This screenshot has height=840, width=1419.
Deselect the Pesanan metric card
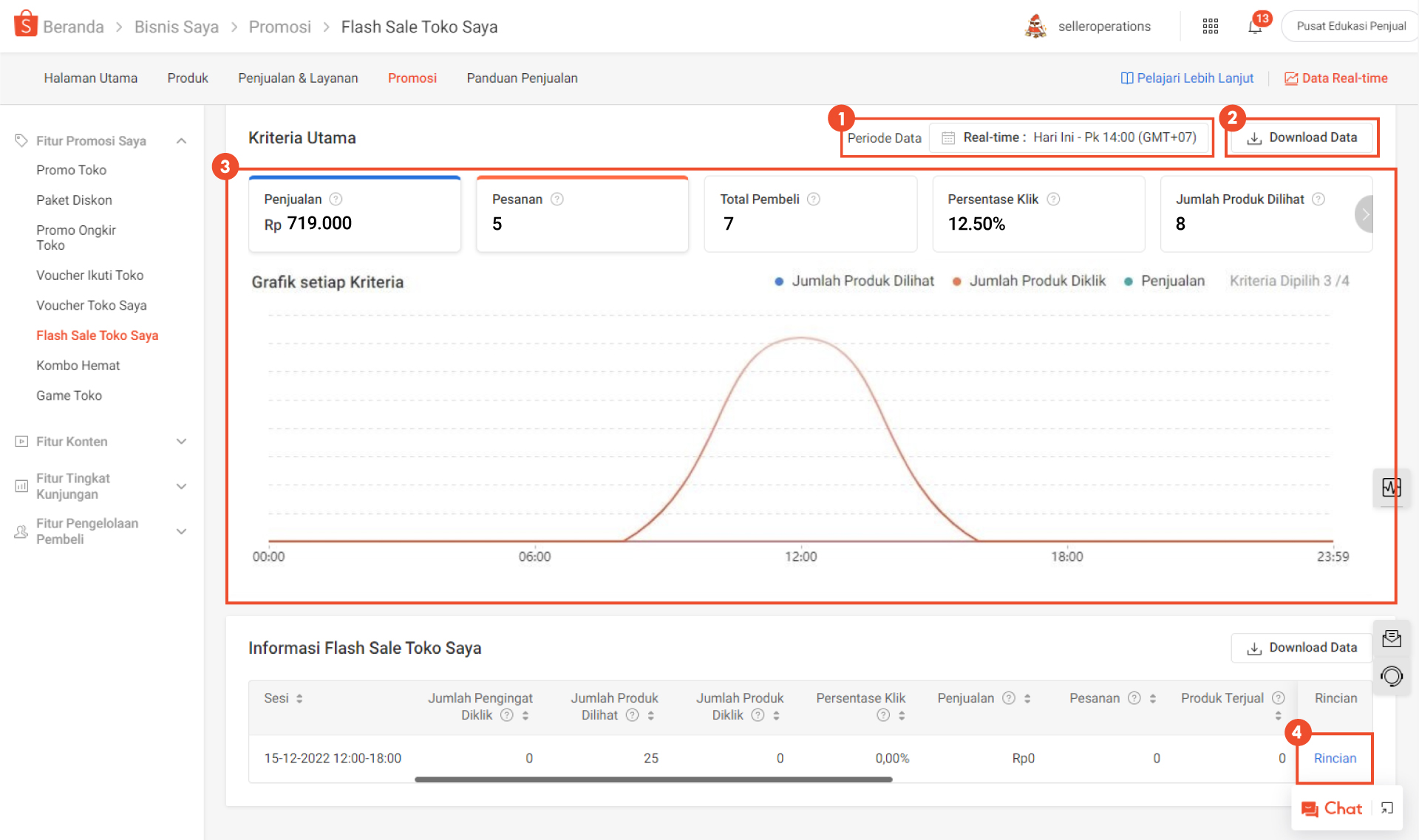[x=582, y=214]
